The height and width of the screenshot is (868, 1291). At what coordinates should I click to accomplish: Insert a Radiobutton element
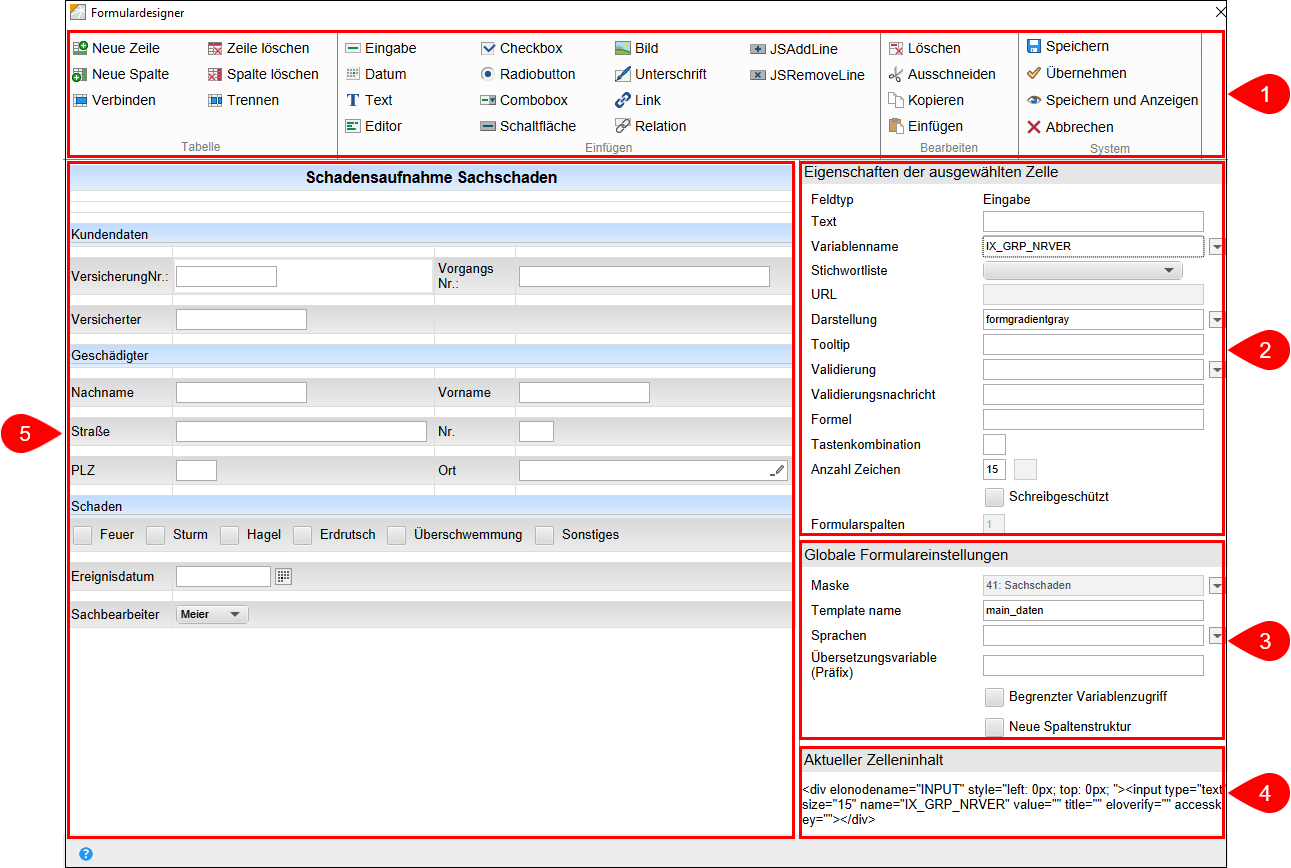coord(528,74)
